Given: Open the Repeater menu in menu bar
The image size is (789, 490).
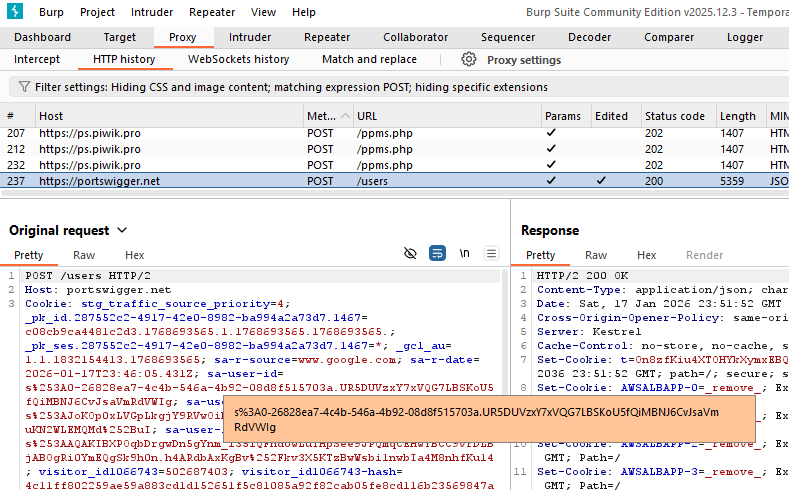Looking at the screenshot, I should [x=212, y=12].
